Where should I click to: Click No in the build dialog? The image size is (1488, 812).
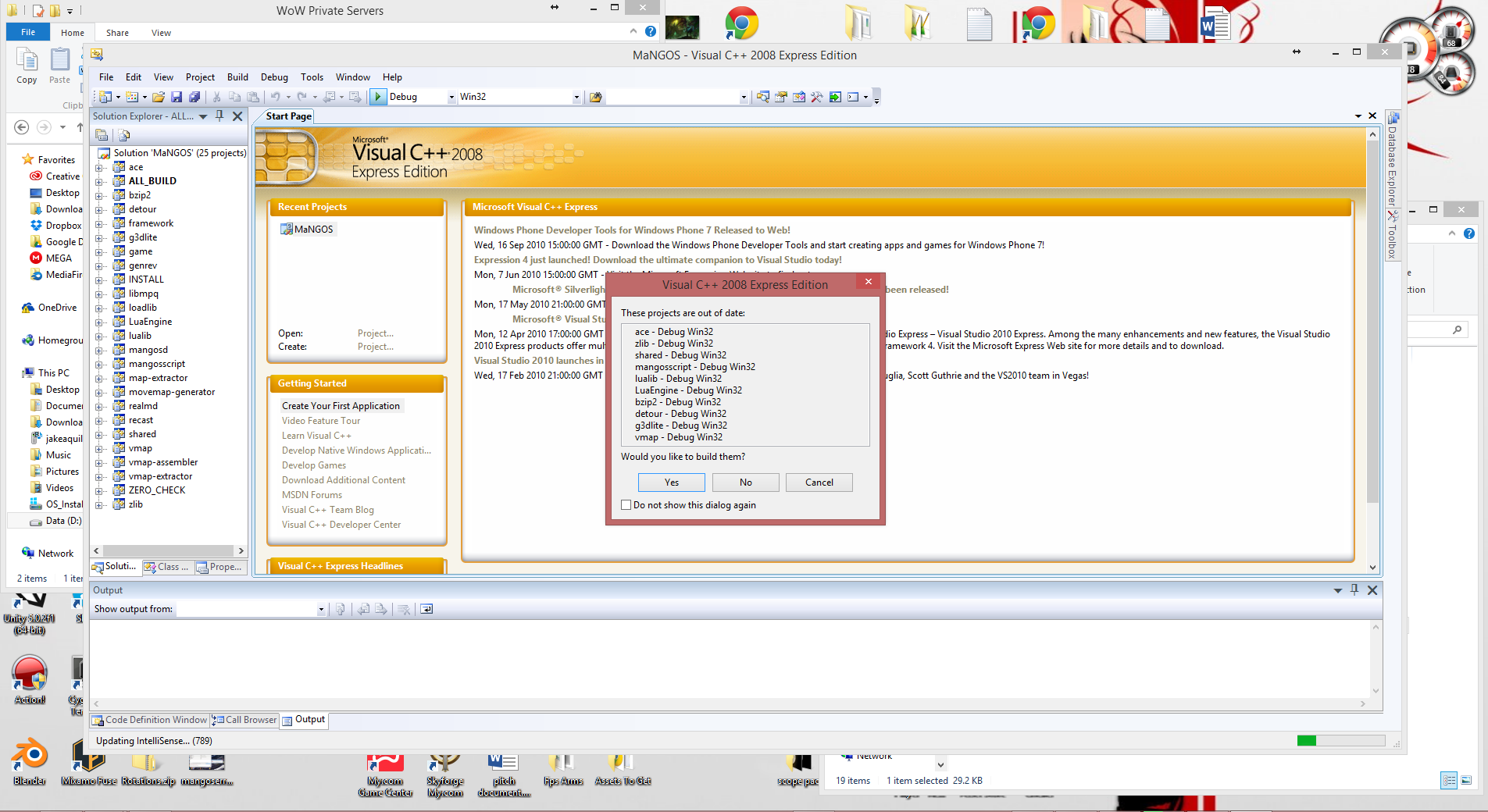pyautogui.click(x=745, y=483)
